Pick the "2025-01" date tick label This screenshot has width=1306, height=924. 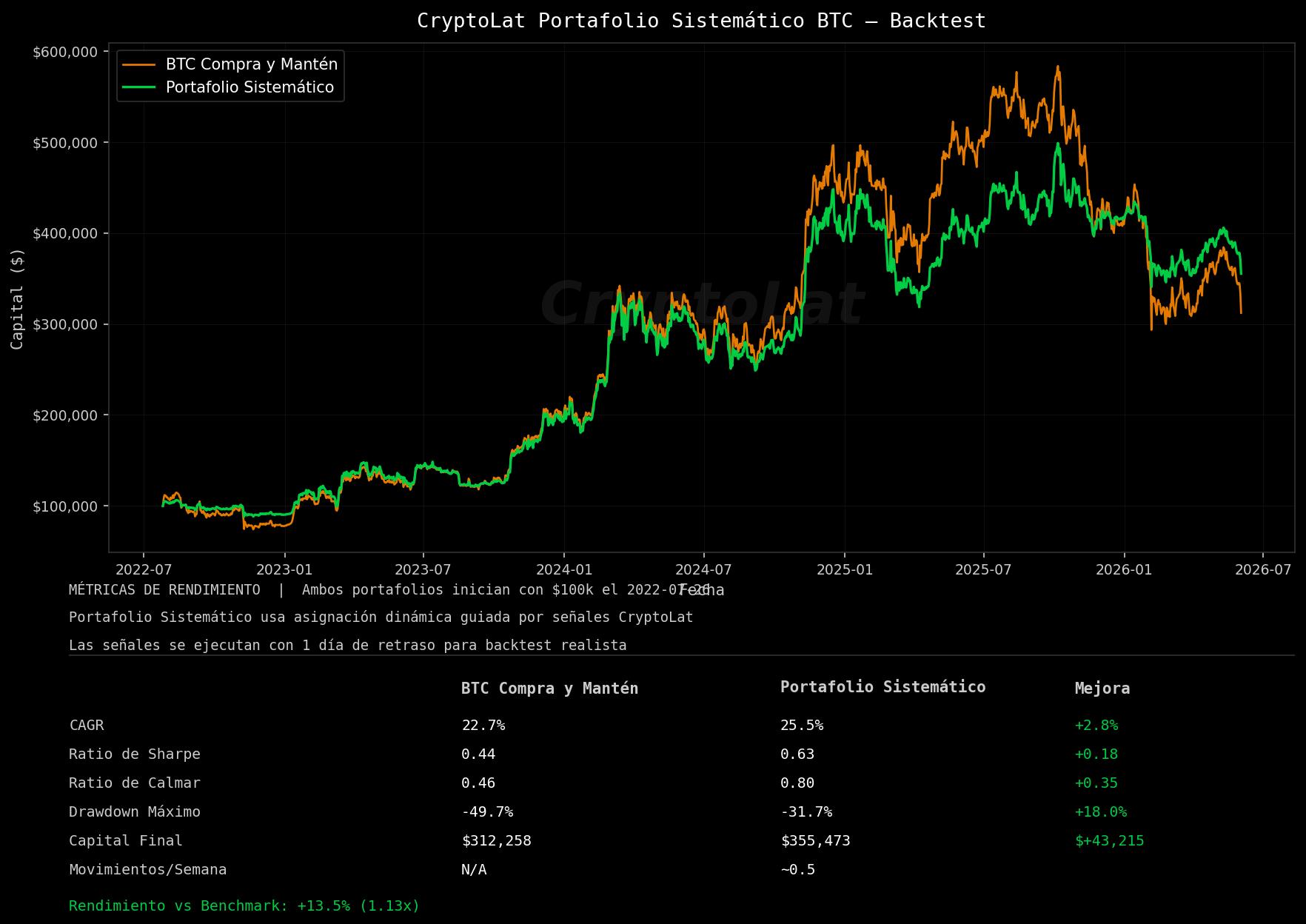tap(845, 570)
